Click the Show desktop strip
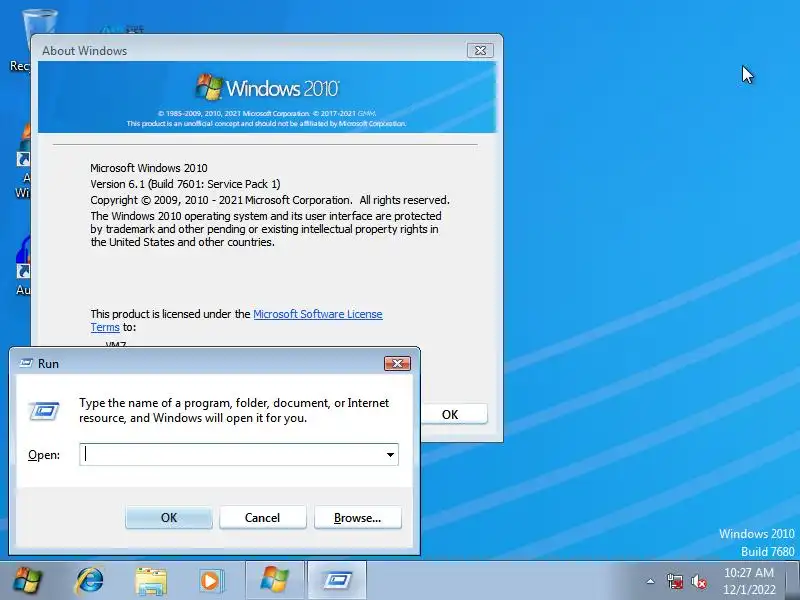 coord(793,580)
